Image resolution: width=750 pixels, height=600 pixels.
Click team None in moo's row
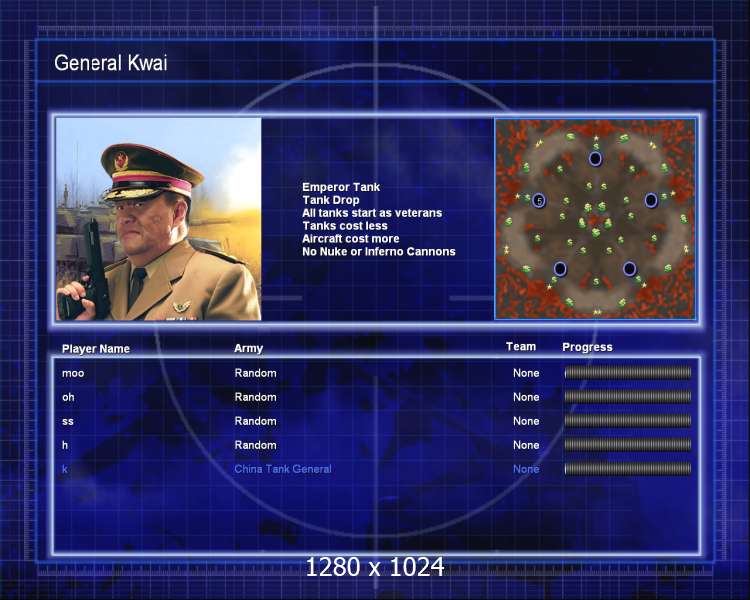(526, 373)
